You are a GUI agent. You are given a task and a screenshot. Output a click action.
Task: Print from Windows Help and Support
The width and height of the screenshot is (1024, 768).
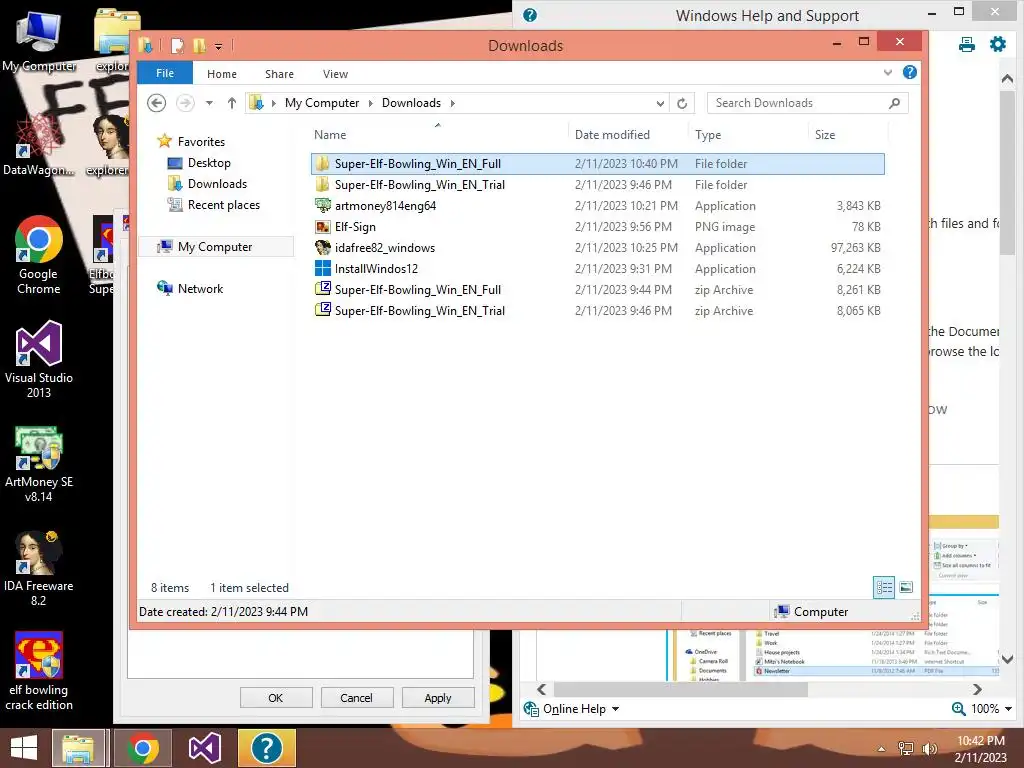pyautogui.click(x=967, y=44)
